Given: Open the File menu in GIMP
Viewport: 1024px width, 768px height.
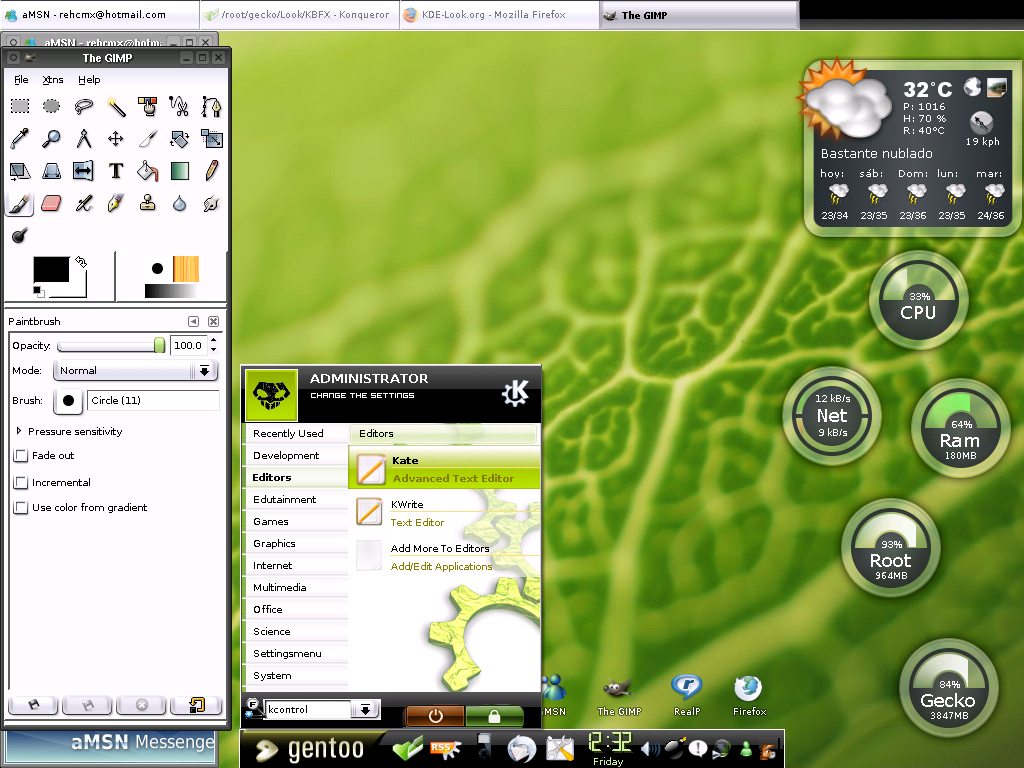Looking at the screenshot, I should pyautogui.click(x=21, y=80).
